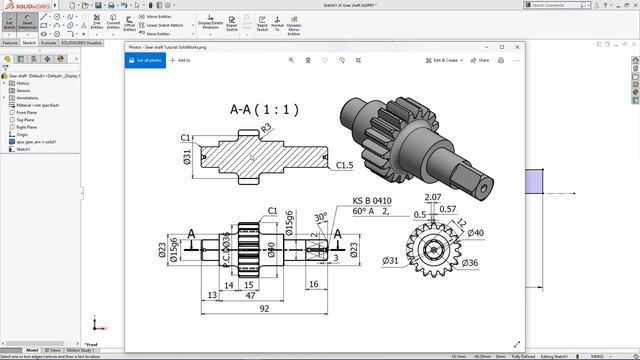Click the Offset Entities tool
The image size is (640, 360).
(x=129, y=24)
